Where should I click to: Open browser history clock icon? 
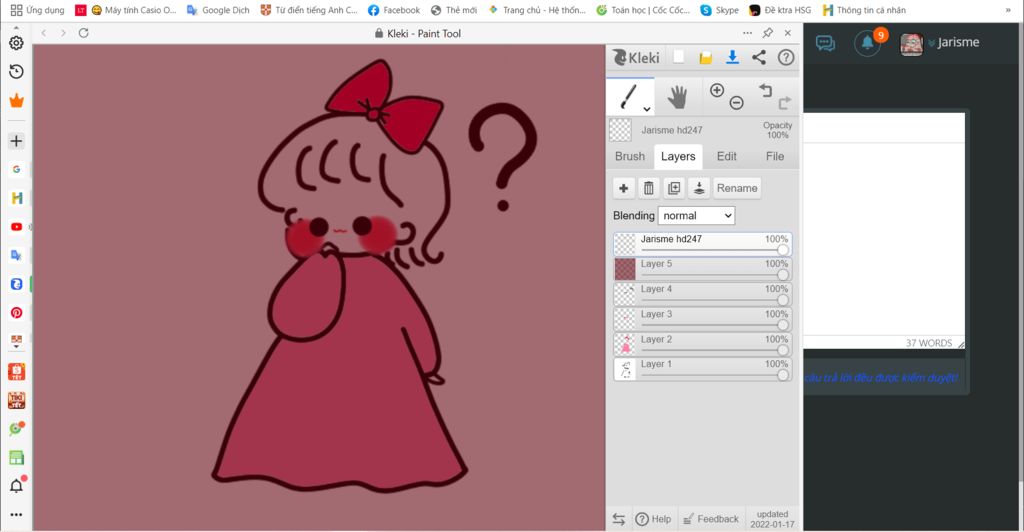16,72
